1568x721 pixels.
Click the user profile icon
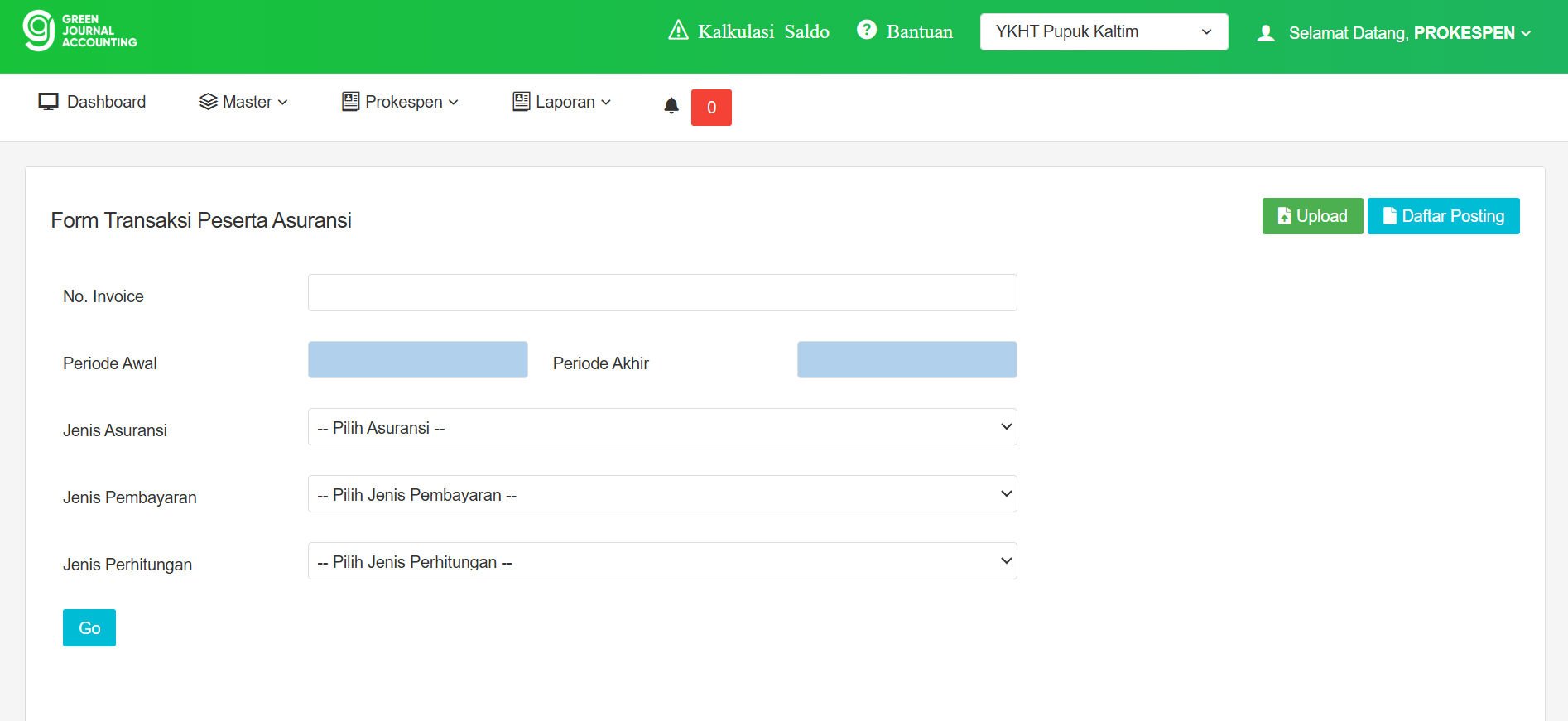point(1265,33)
